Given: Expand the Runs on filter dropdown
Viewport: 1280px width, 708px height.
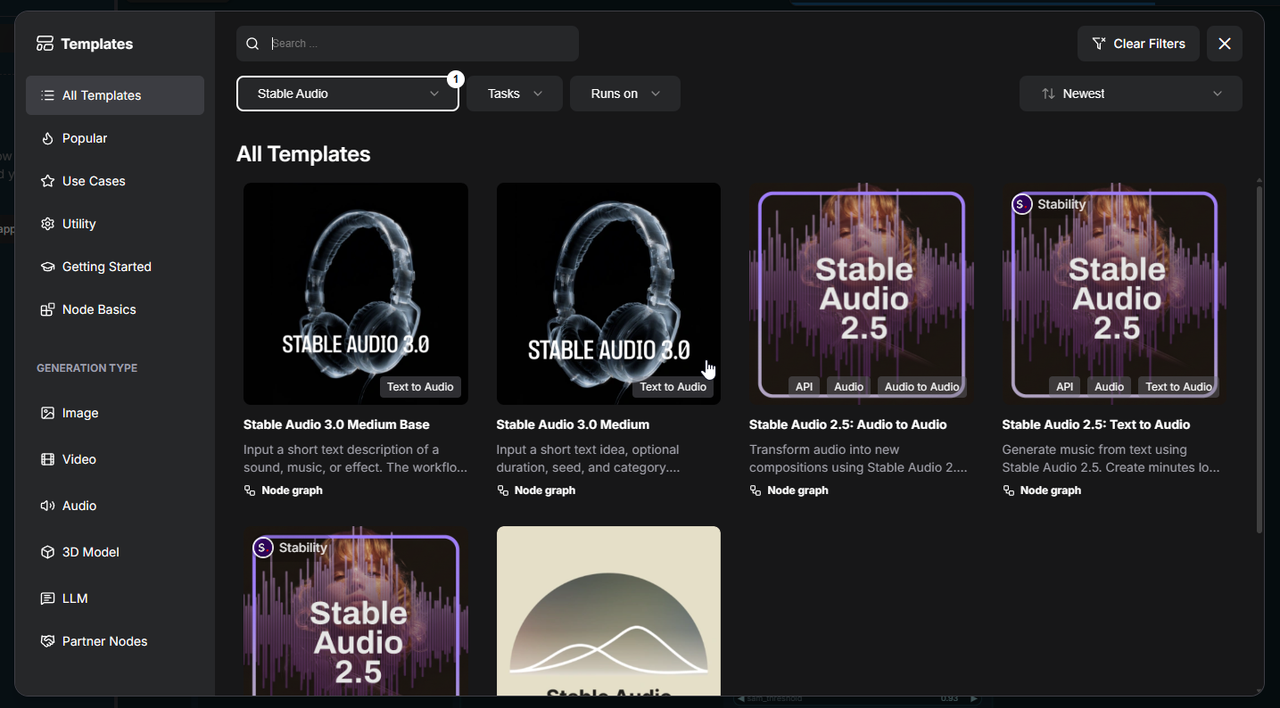Looking at the screenshot, I should pos(625,94).
